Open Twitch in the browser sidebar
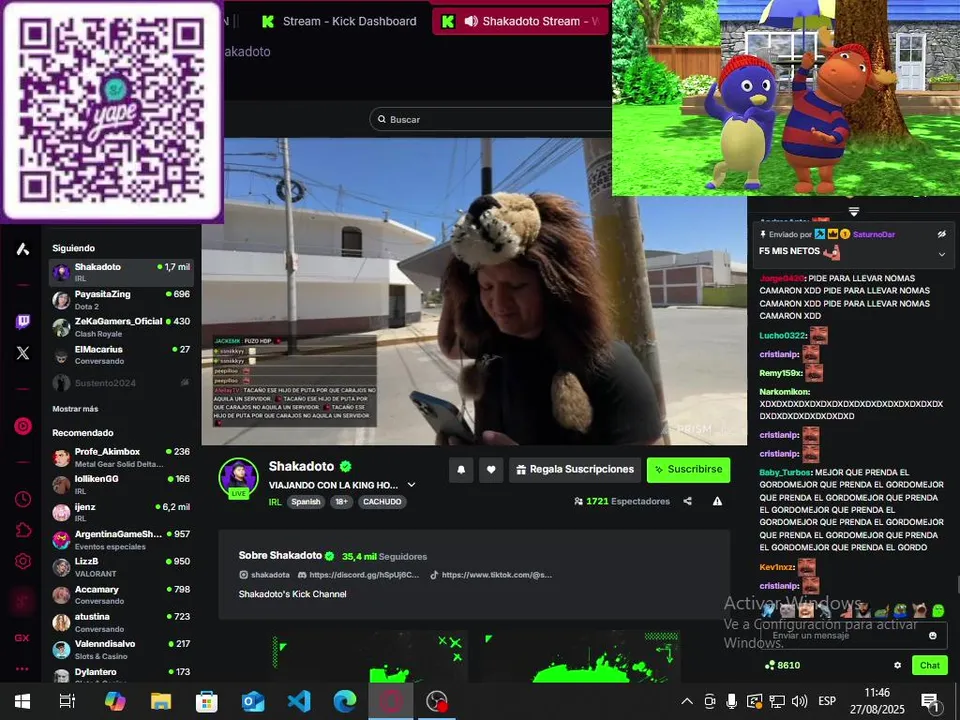The image size is (960, 720). 23,321
